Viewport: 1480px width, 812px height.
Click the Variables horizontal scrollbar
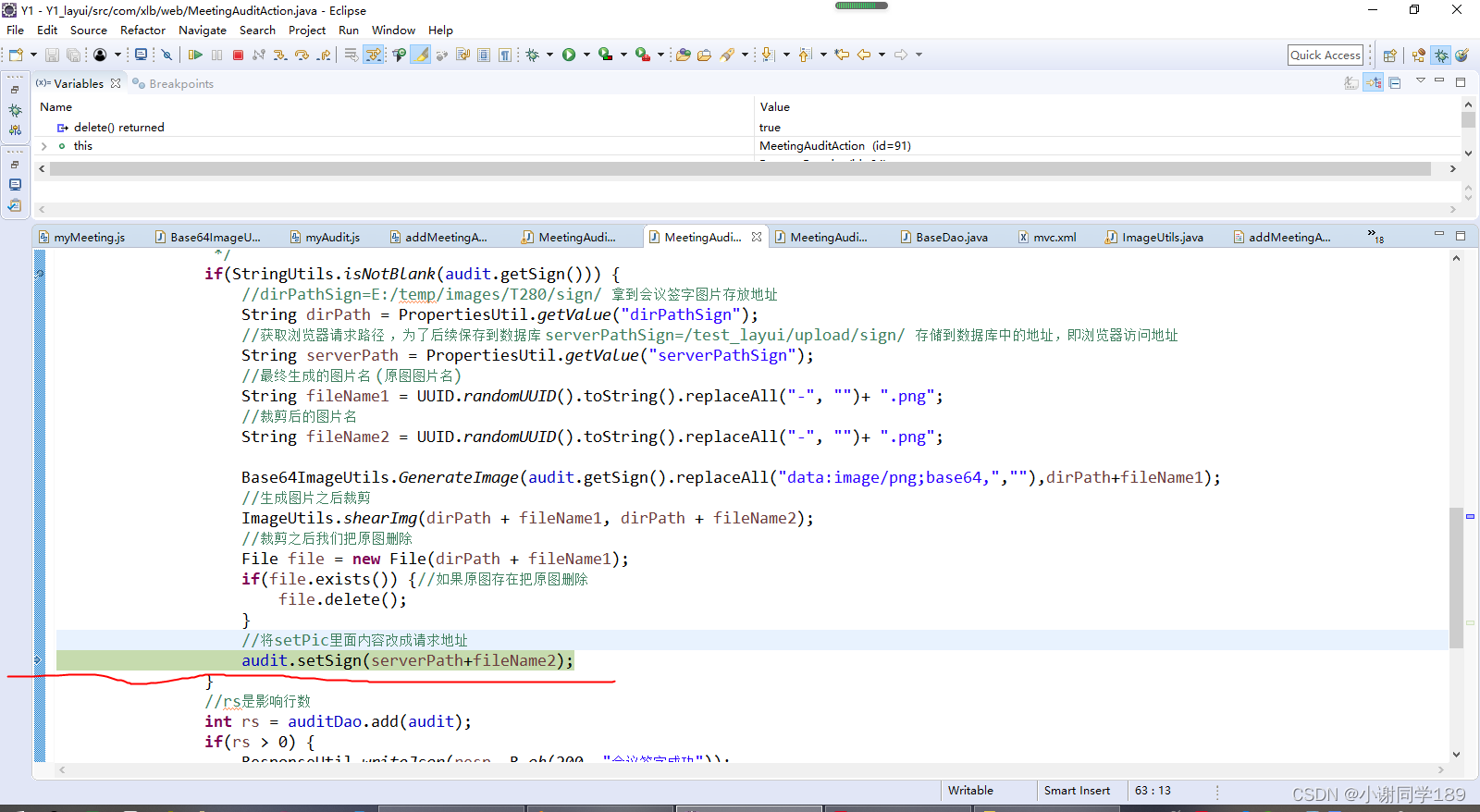pos(740,169)
